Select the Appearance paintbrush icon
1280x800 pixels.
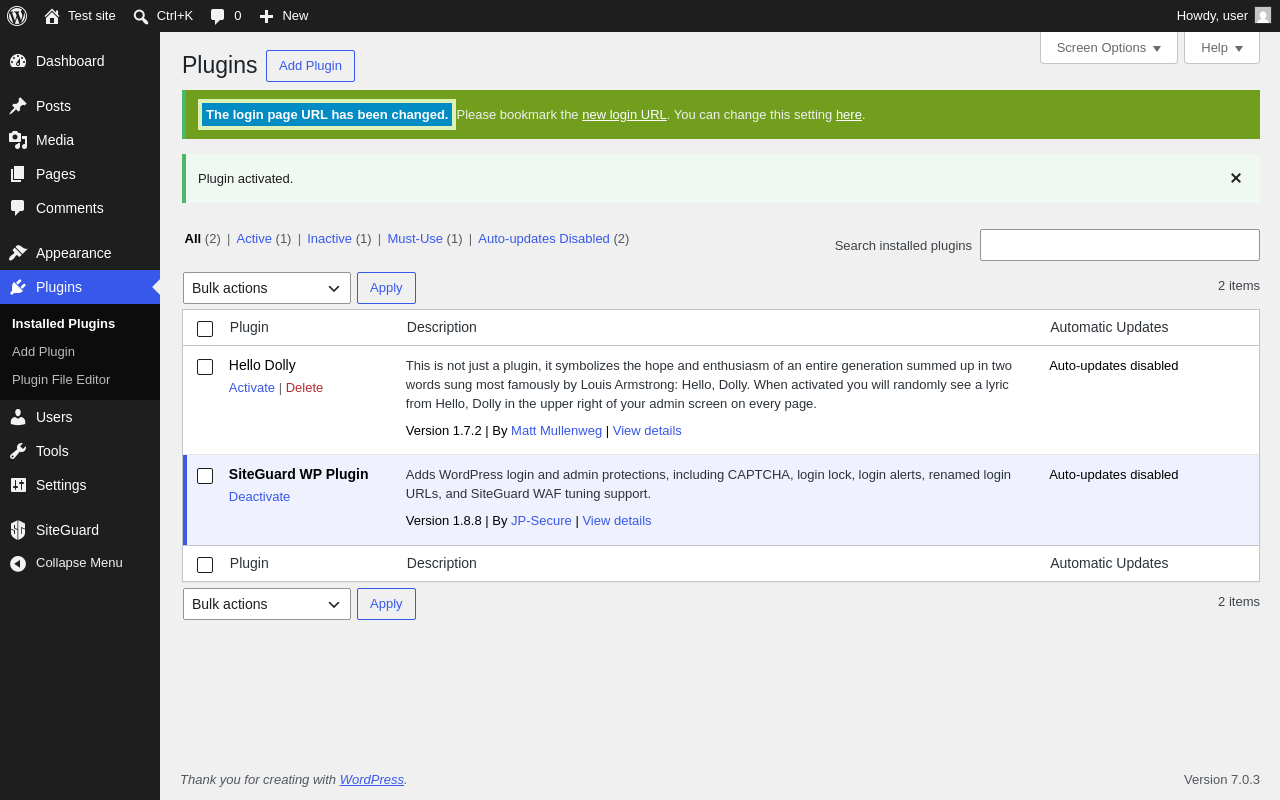[18, 253]
